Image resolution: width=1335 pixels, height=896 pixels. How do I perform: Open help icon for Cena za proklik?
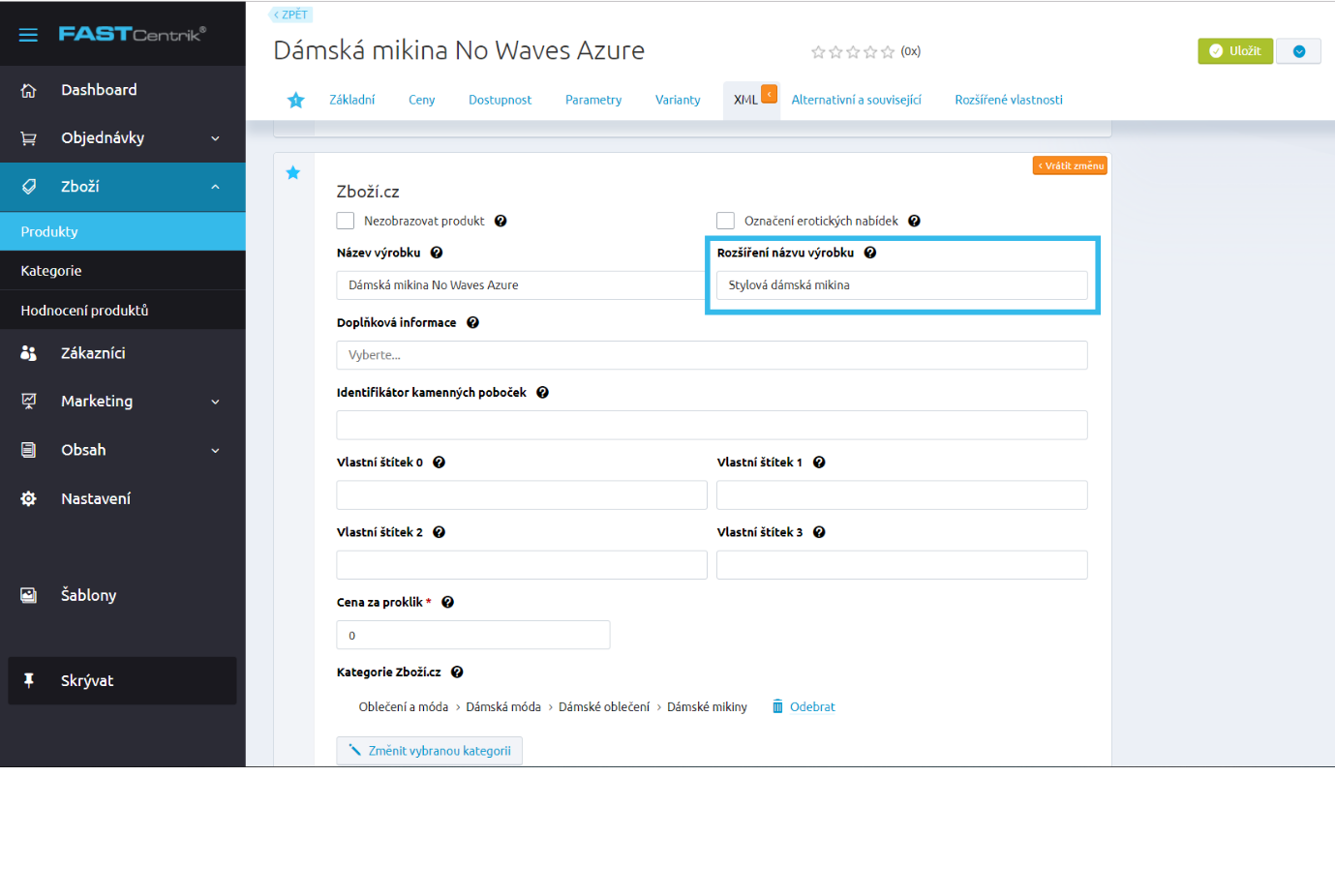point(447,602)
